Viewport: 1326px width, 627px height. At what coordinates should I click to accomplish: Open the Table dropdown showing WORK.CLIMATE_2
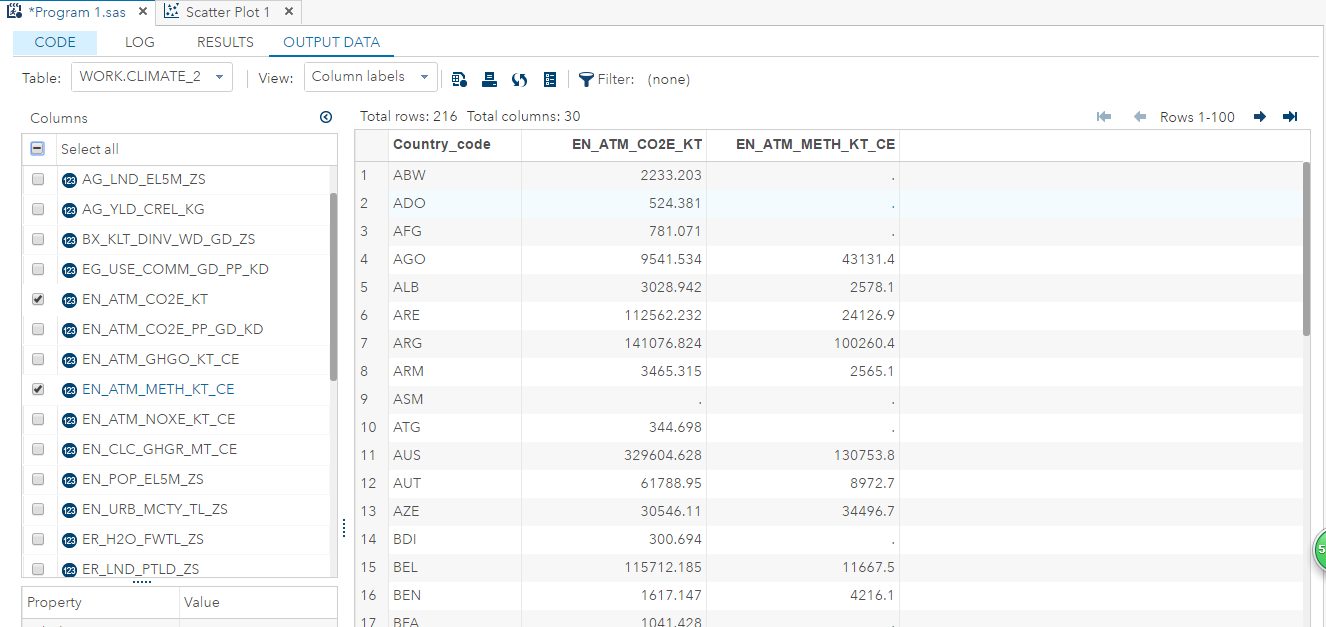tap(152, 77)
